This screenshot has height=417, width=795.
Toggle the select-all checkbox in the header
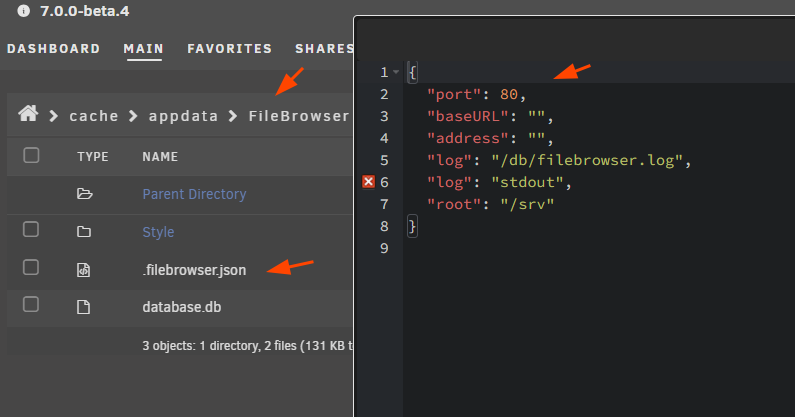(31, 155)
